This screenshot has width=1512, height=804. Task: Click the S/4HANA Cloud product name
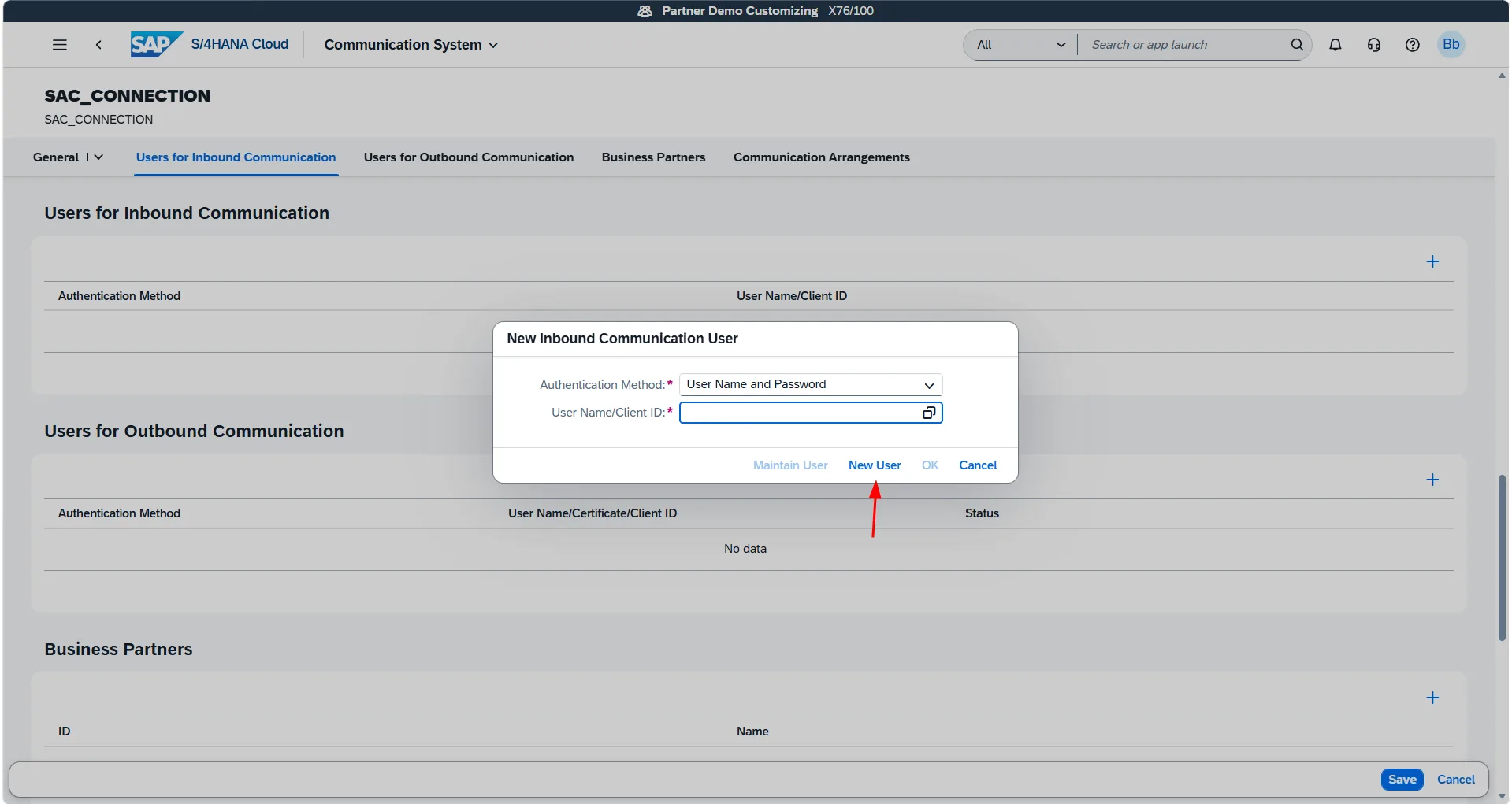240,44
